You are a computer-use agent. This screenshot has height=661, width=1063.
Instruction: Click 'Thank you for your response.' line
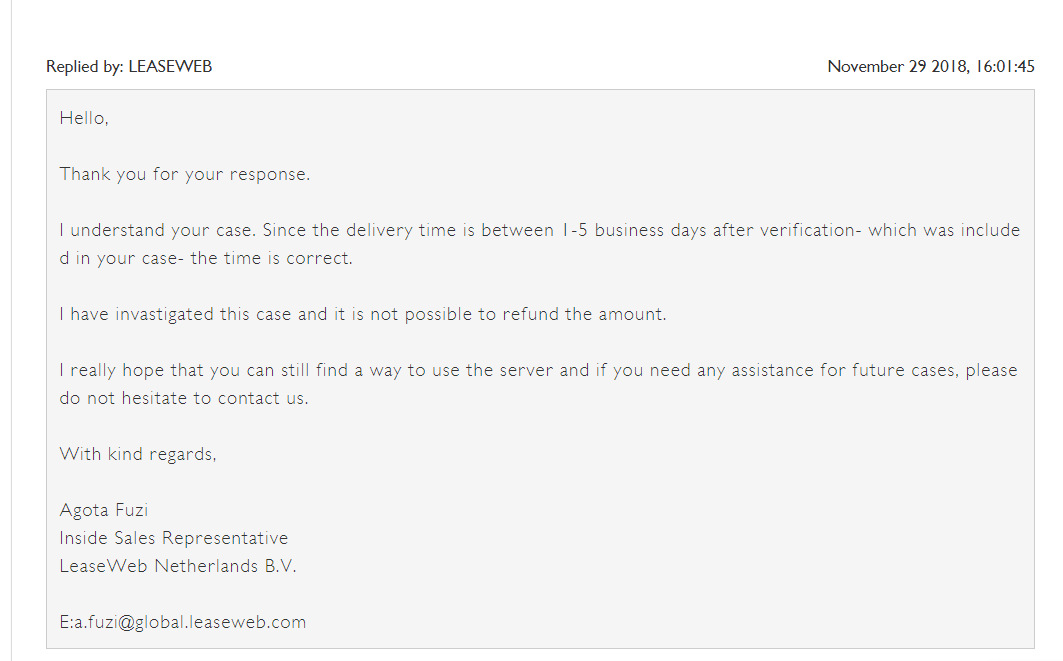coord(184,174)
